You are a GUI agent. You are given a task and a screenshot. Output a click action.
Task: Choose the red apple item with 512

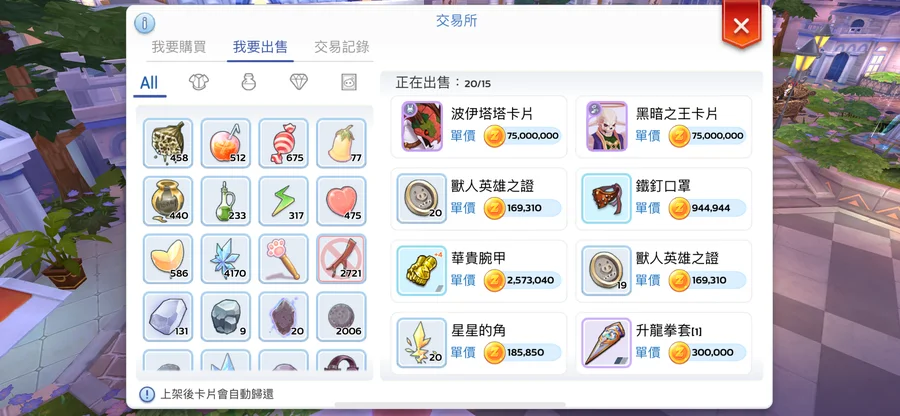tap(226, 143)
